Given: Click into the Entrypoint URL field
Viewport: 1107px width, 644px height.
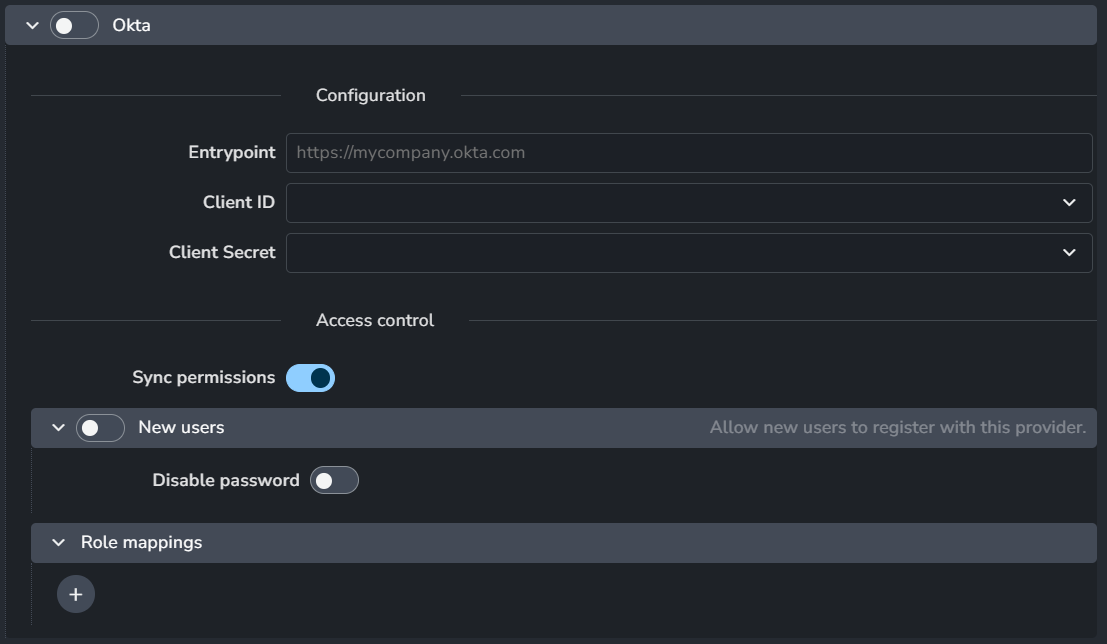Looking at the screenshot, I should pyautogui.click(x=688, y=153).
